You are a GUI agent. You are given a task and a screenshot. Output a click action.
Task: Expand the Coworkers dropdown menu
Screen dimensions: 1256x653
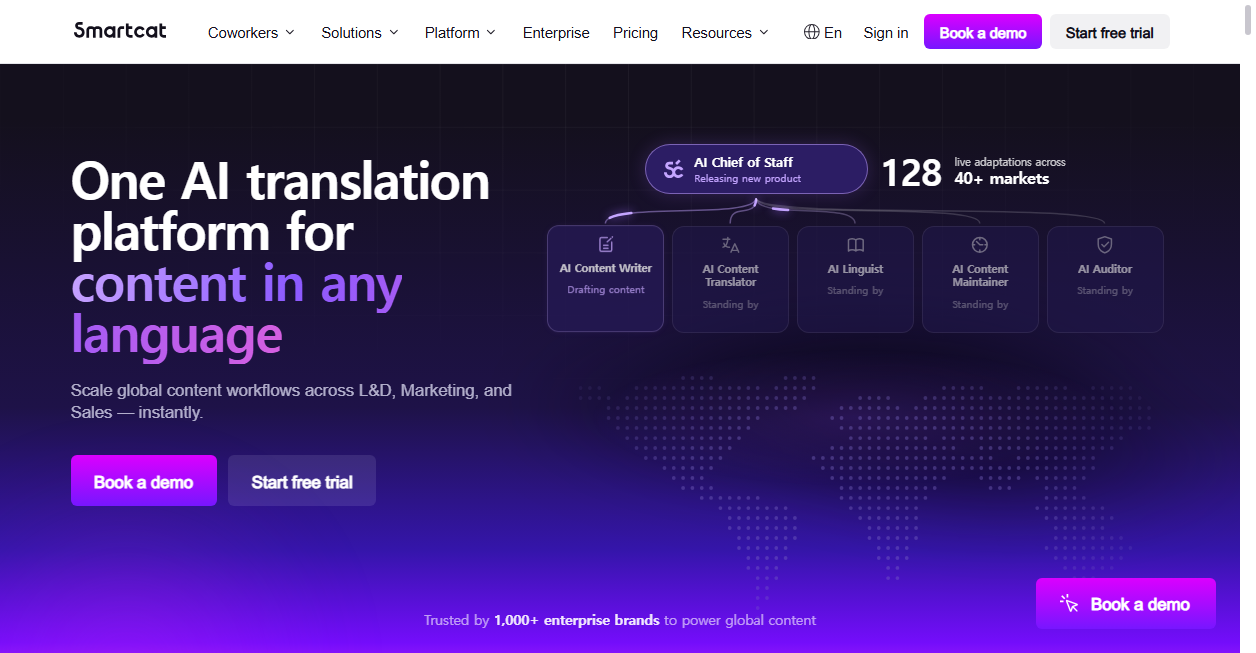click(x=251, y=32)
